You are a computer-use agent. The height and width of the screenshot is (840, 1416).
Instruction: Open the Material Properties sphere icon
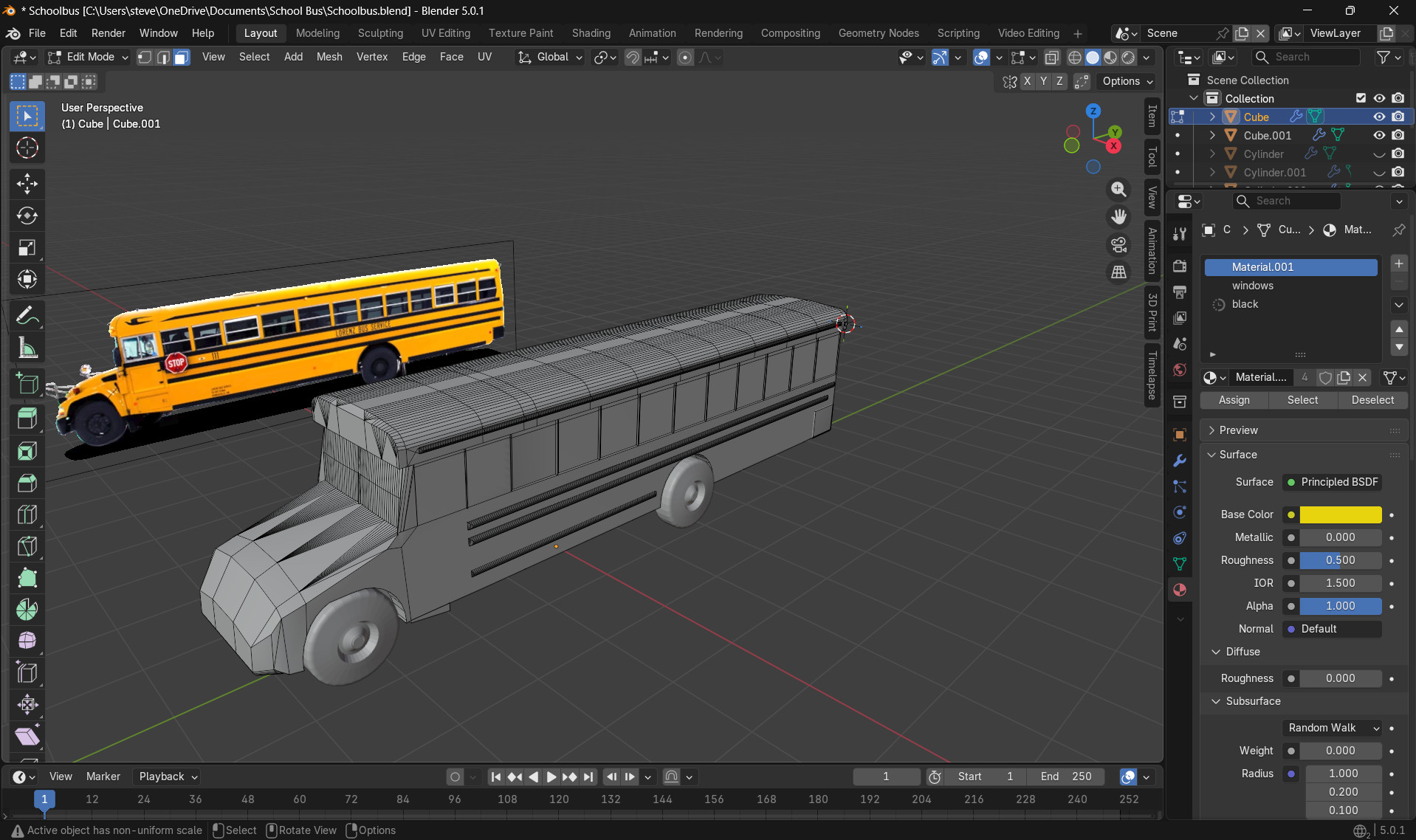click(1179, 590)
